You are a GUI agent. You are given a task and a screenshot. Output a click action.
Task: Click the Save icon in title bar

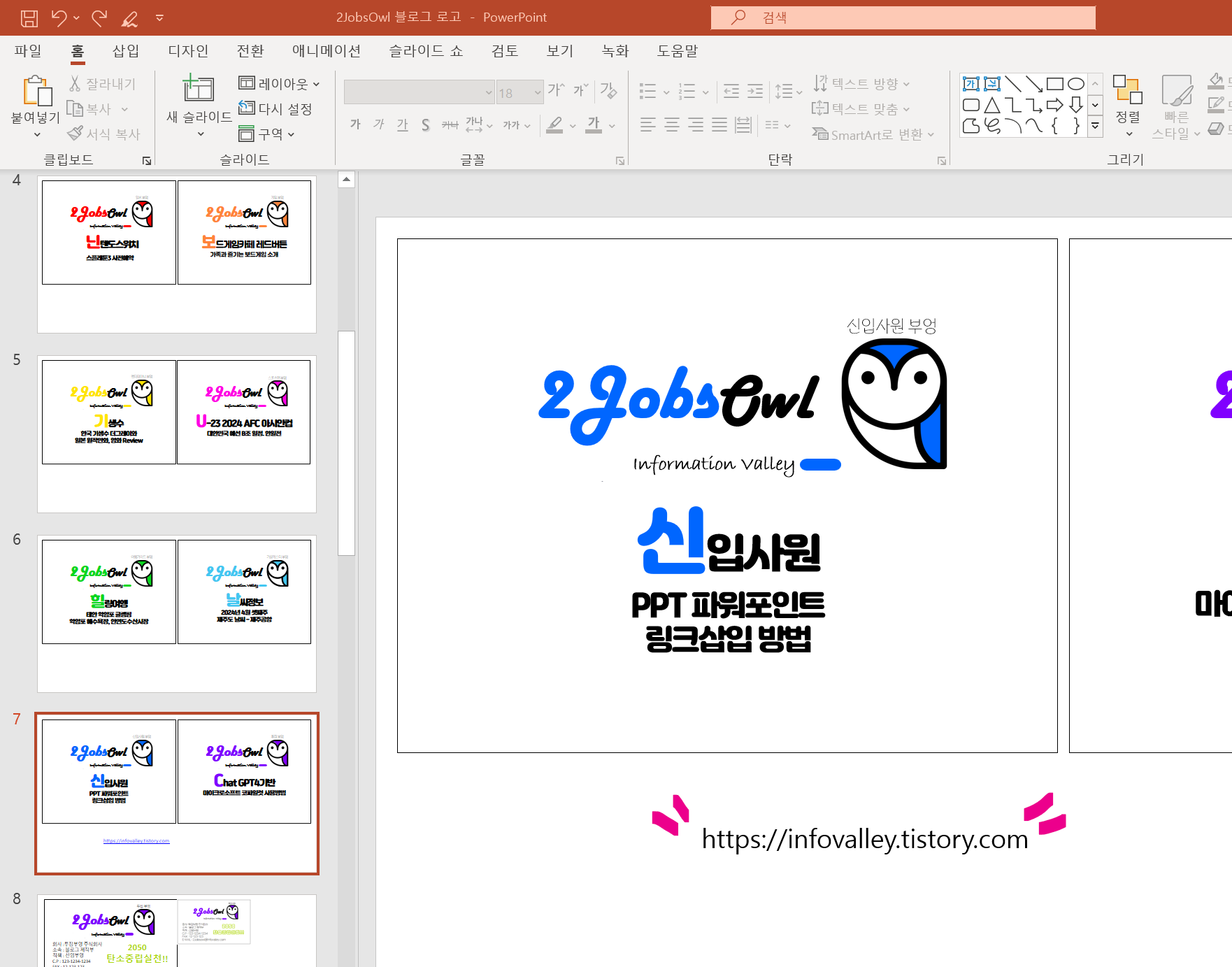(x=29, y=18)
